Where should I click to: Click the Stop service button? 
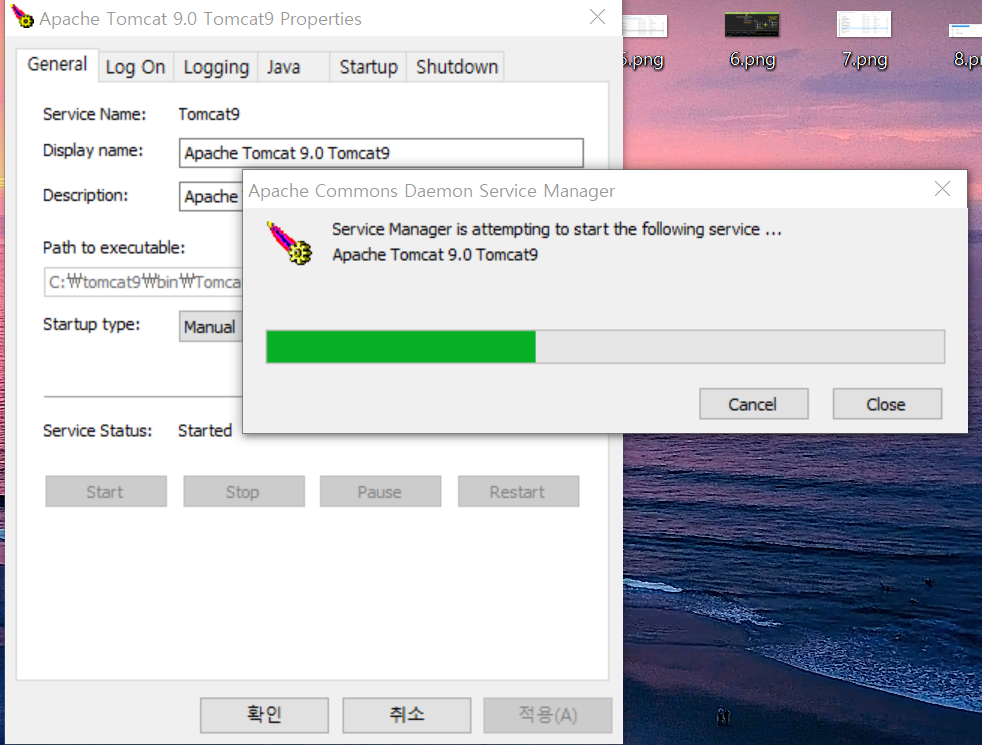tap(244, 491)
